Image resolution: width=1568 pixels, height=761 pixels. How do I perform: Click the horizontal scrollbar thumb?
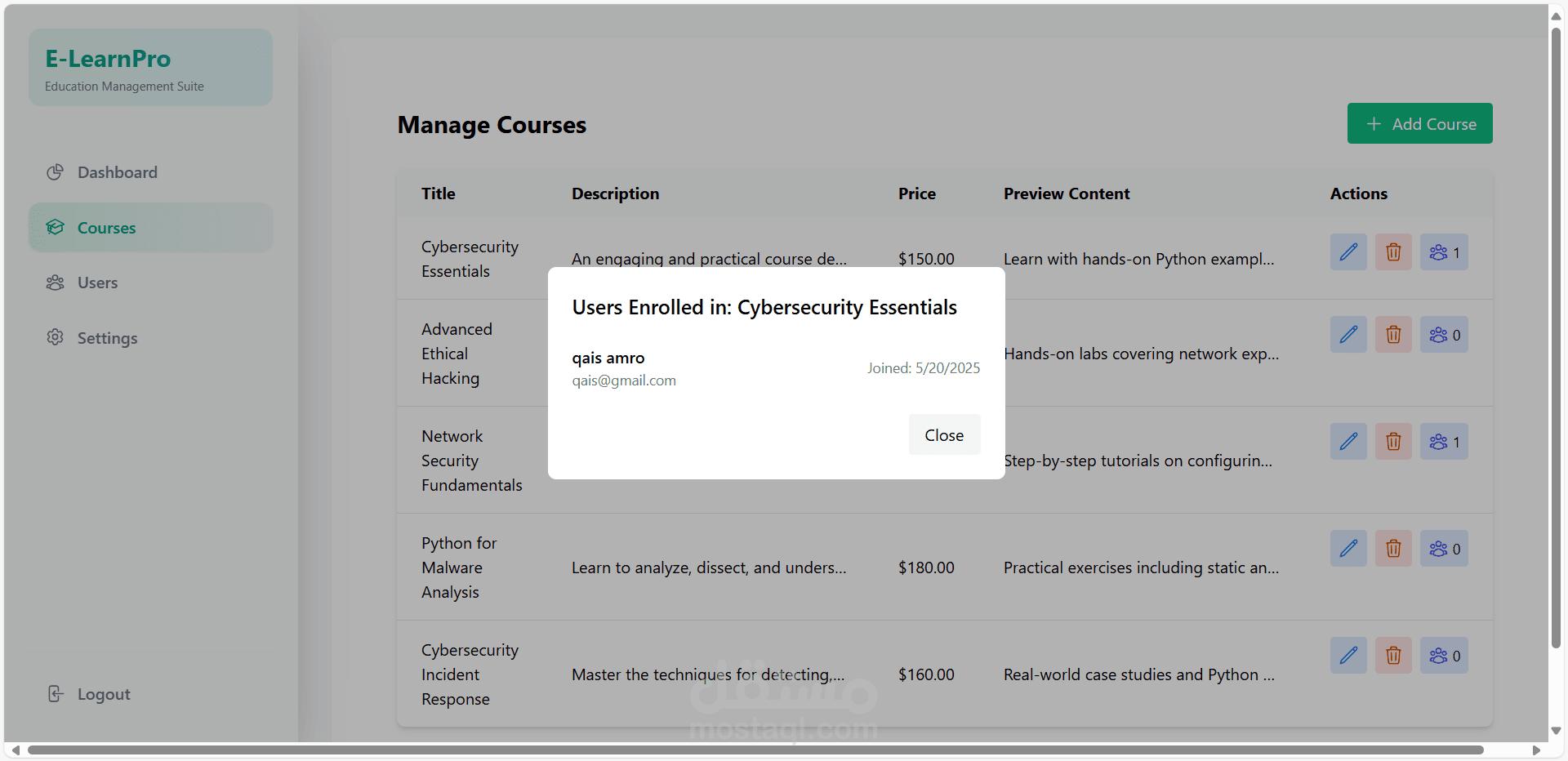tap(755, 750)
